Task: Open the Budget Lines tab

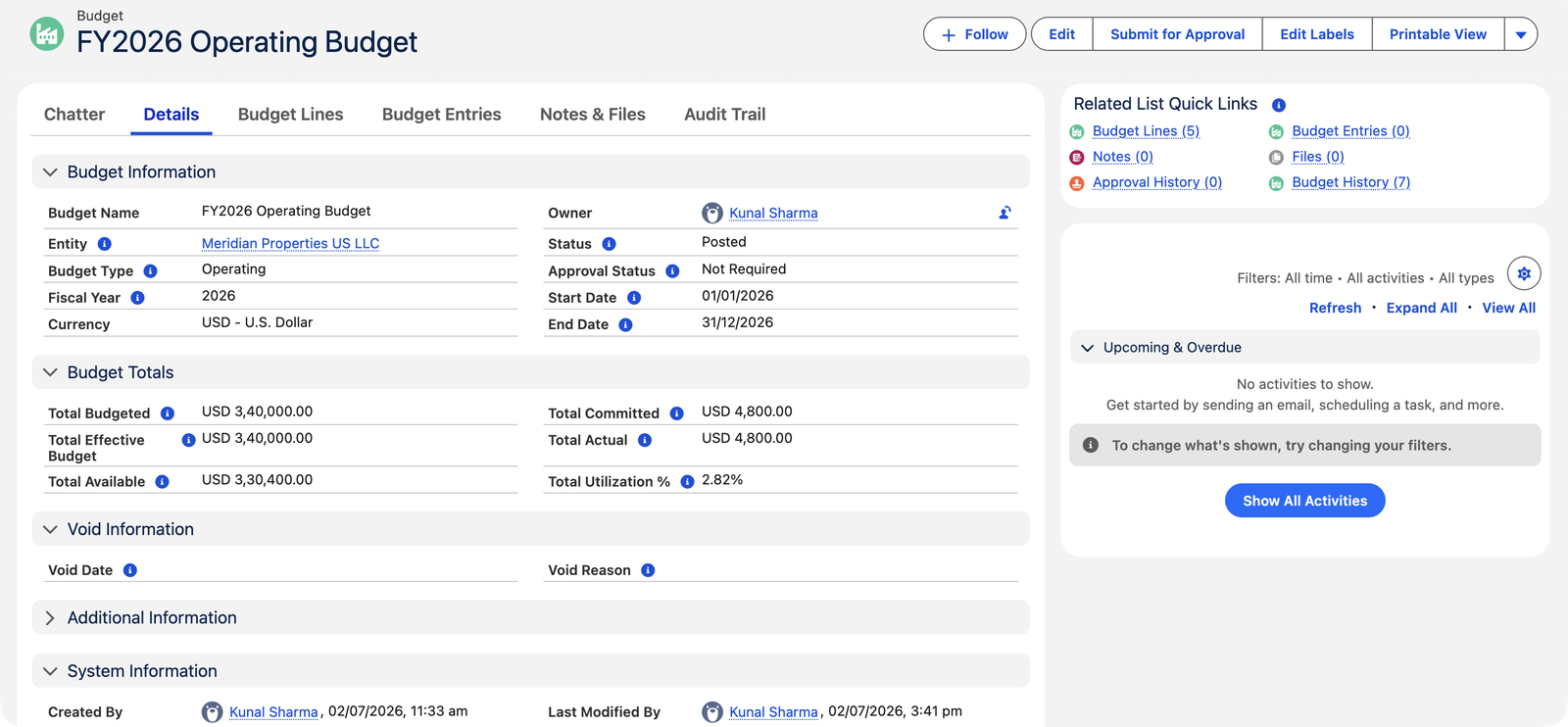Action: pyautogui.click(x=291, y=115)
